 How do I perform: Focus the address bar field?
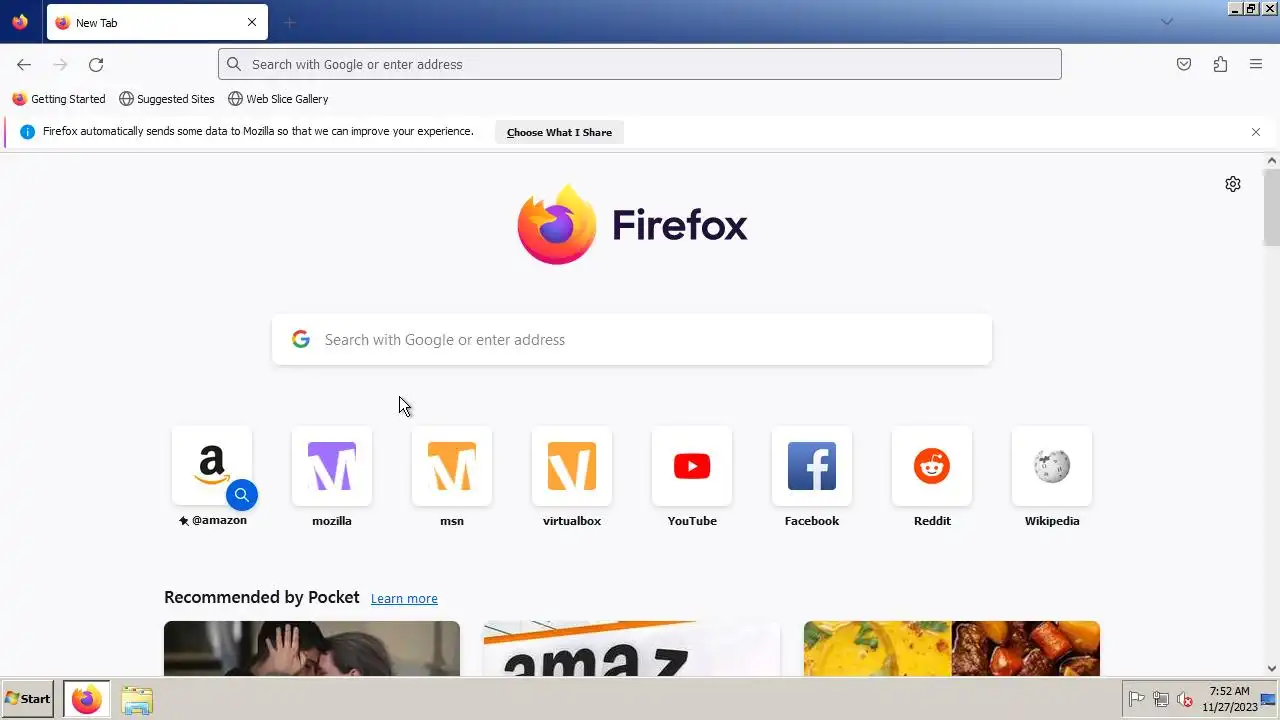tap(640, 64)
